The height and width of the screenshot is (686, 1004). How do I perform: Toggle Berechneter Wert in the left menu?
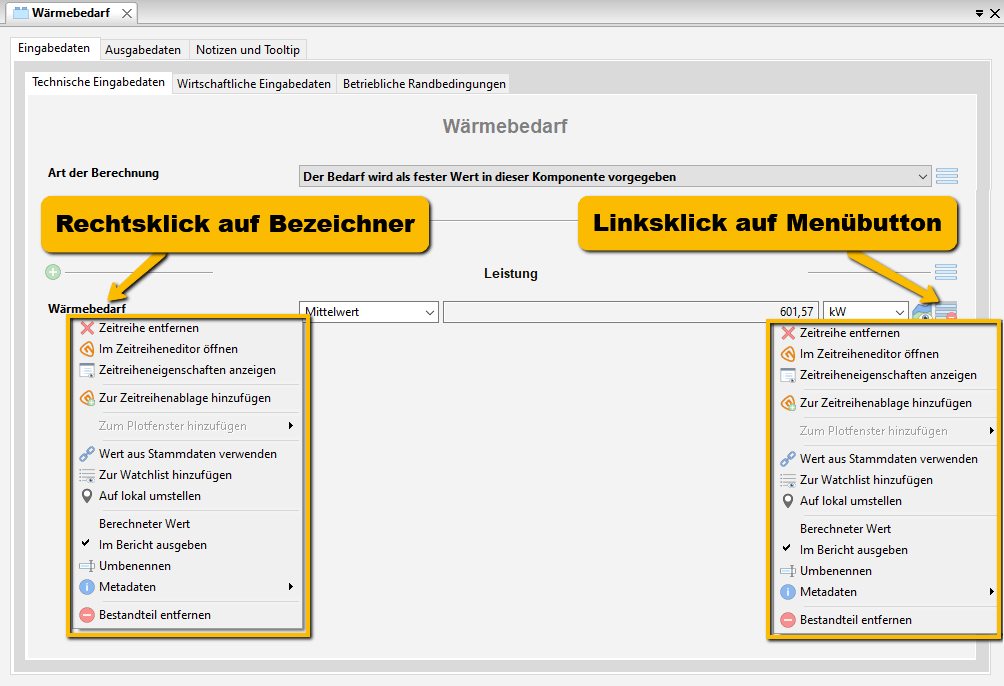[144, 524]
